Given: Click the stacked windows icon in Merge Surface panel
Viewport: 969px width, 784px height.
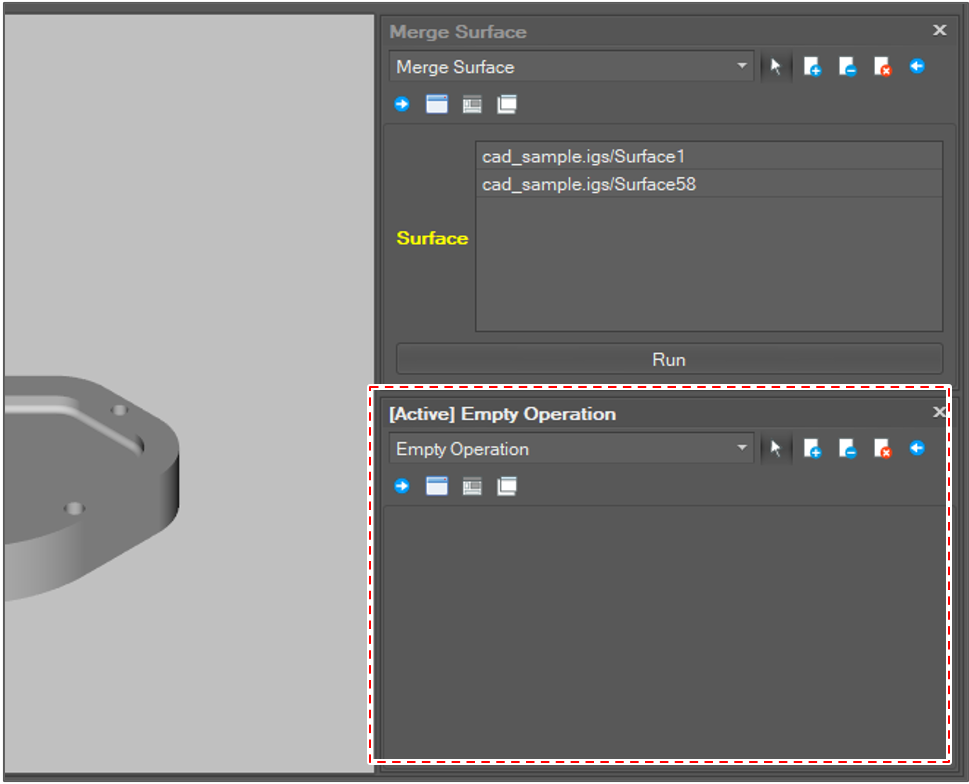Looking at the screenshot, I should pos(507,104).
